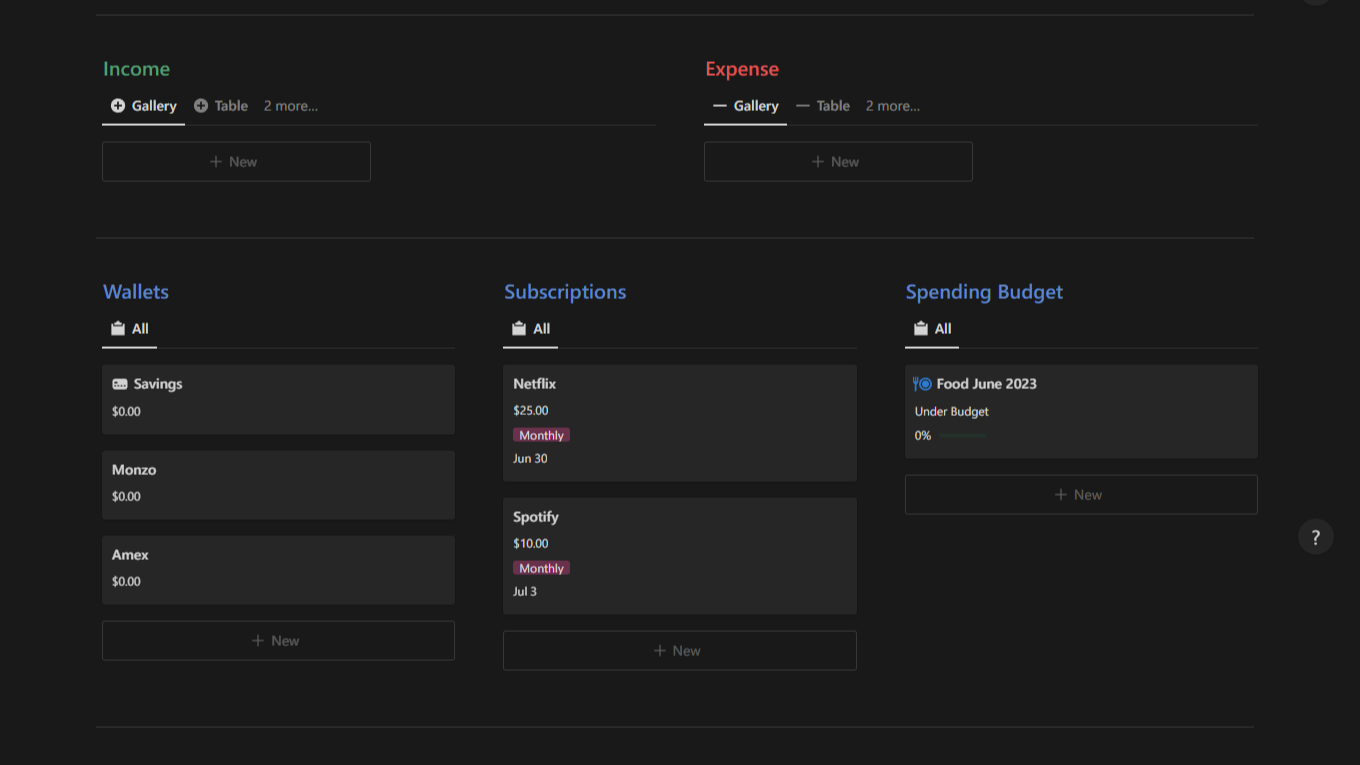Switch to the Expense Table view tab
Viewport: 1360px width, 765px height.
(823, 106)
